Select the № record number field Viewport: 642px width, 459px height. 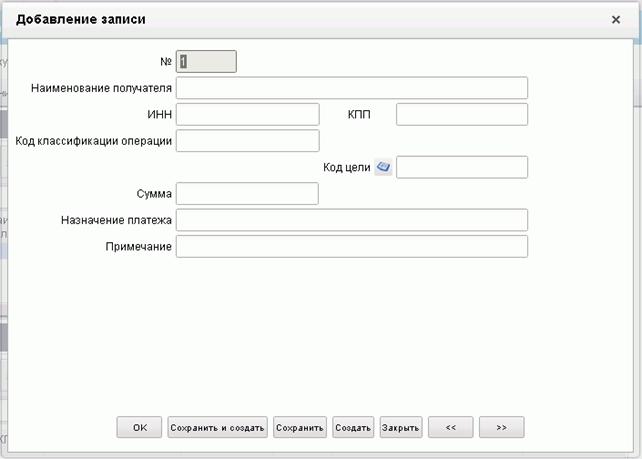206,61
